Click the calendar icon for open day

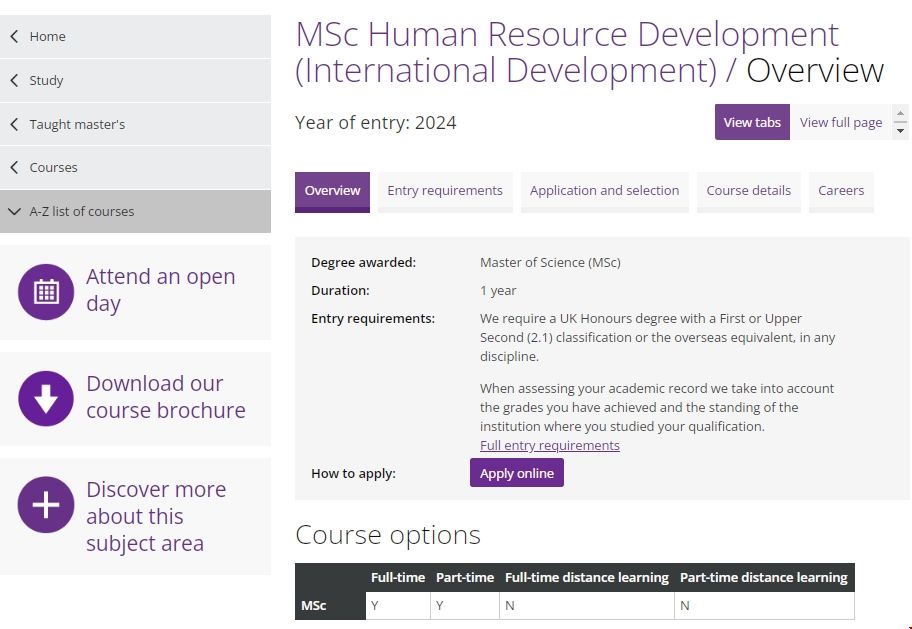coord(46,292)
